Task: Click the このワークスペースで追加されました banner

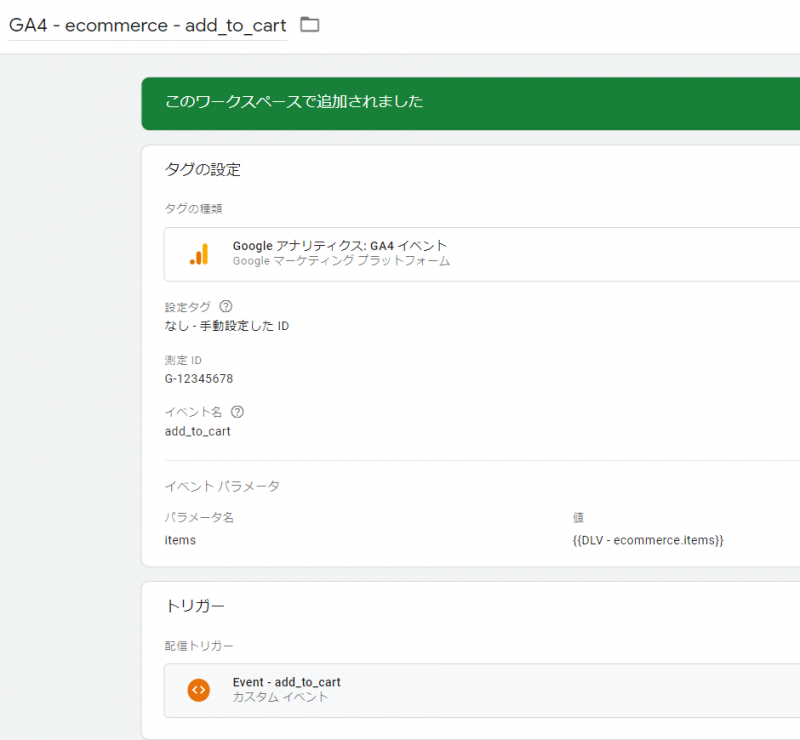Action: click(x=470, y=103)
